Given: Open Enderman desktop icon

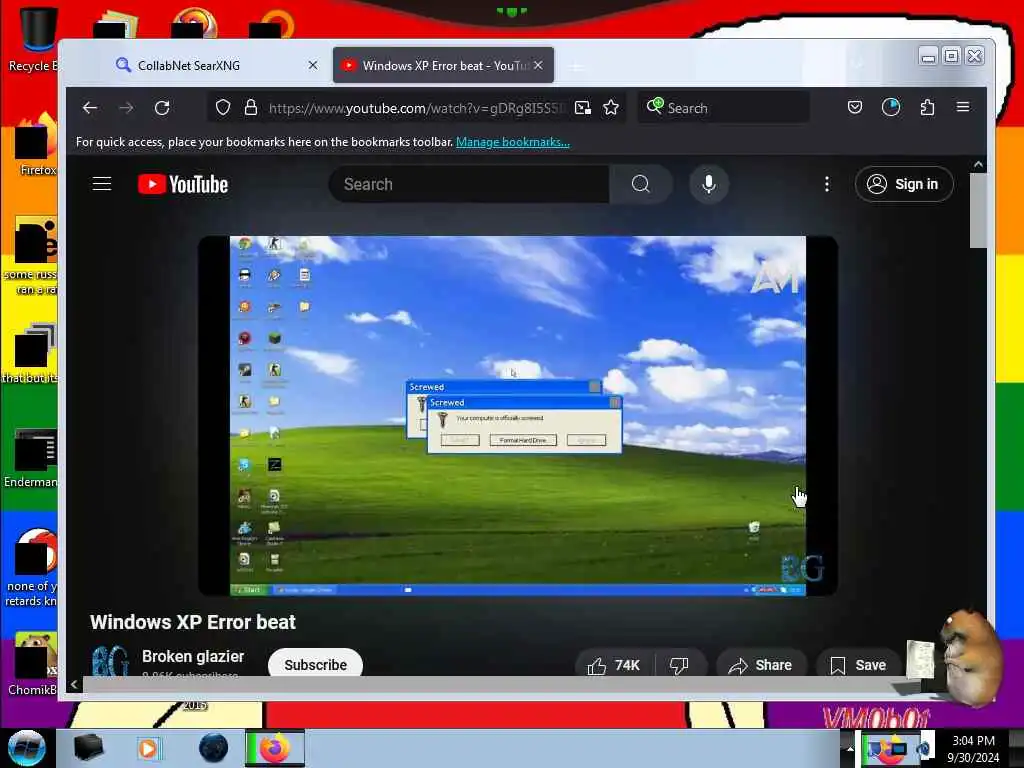Looking at the screenshot, I should click(31, 458).
